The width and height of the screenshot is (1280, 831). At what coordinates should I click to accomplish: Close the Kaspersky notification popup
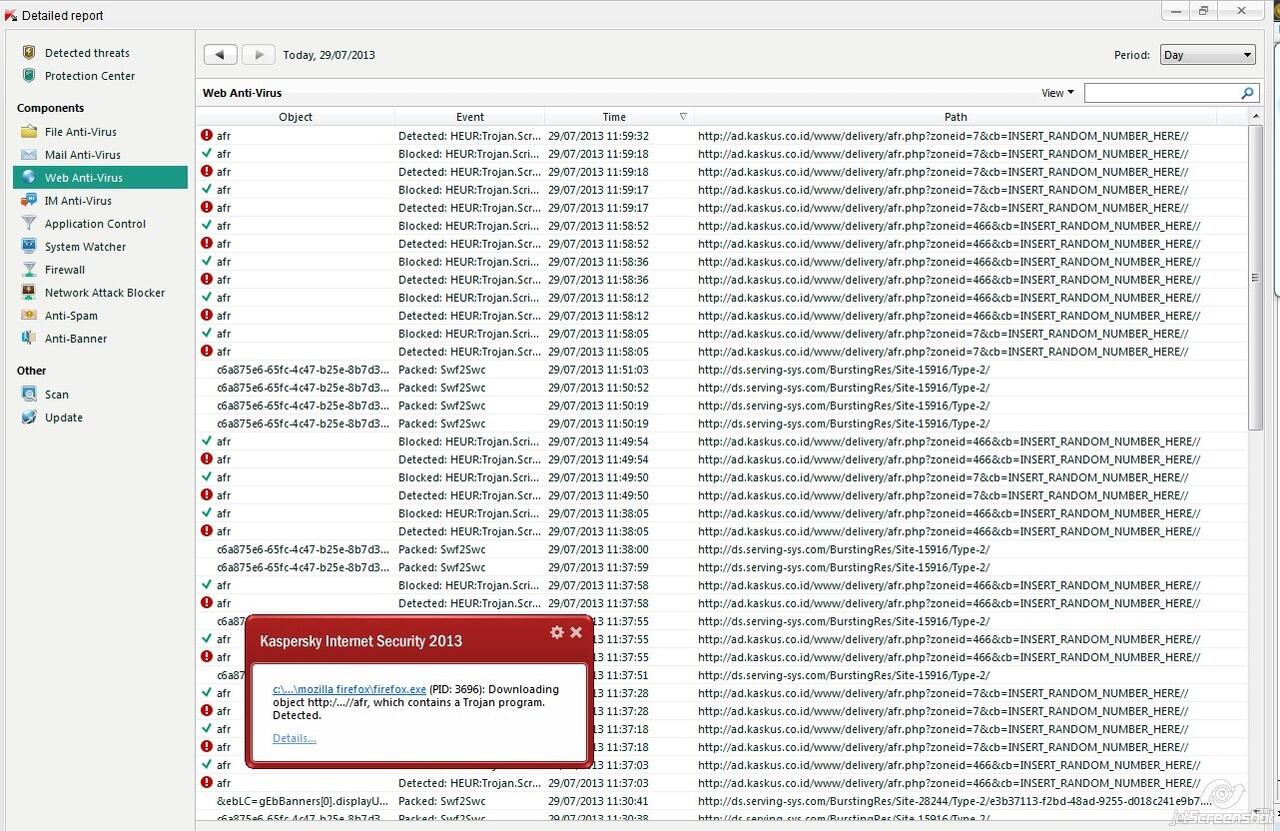coord(576,632)
